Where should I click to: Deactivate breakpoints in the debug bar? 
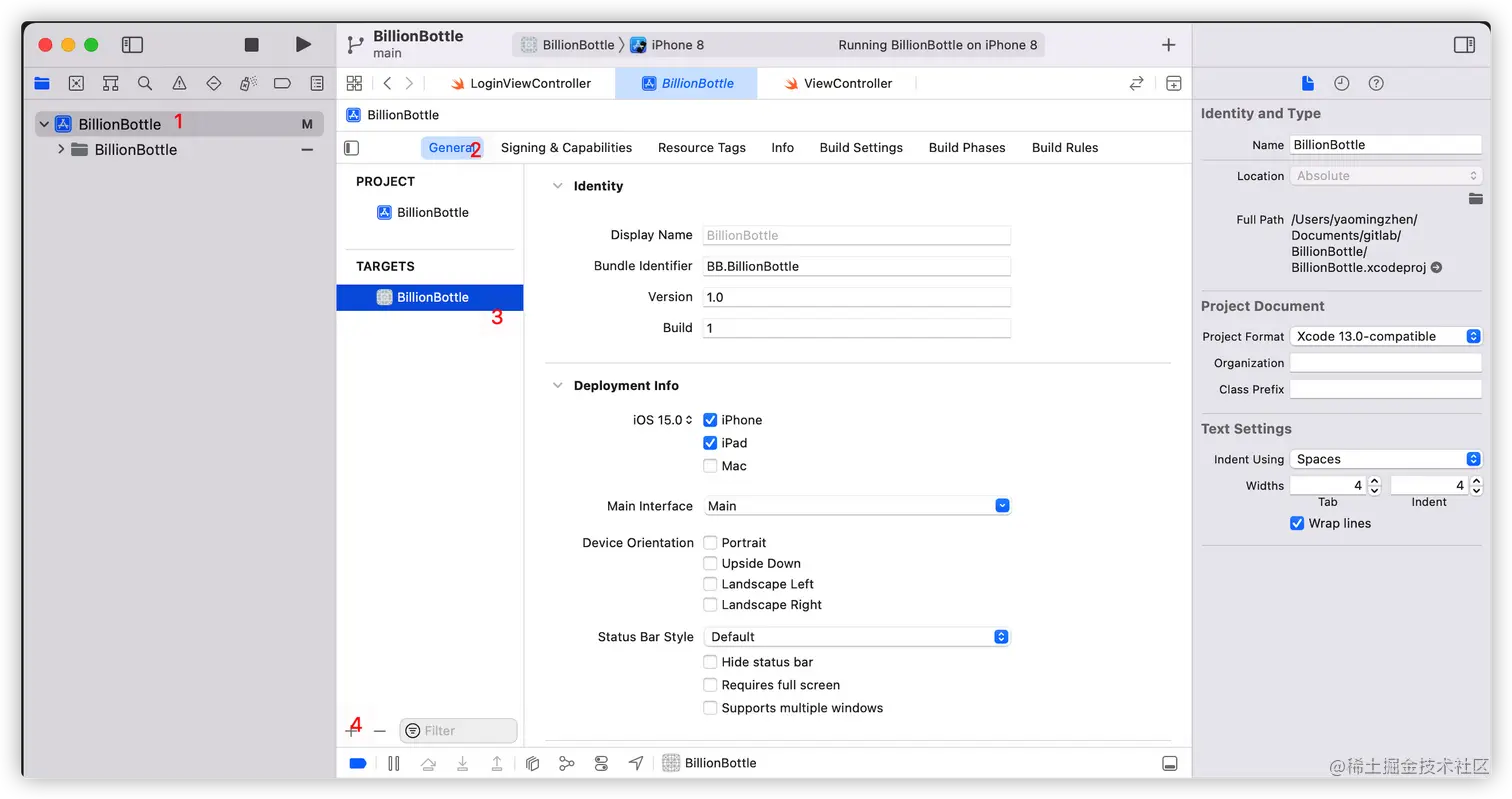click(358, 763)
